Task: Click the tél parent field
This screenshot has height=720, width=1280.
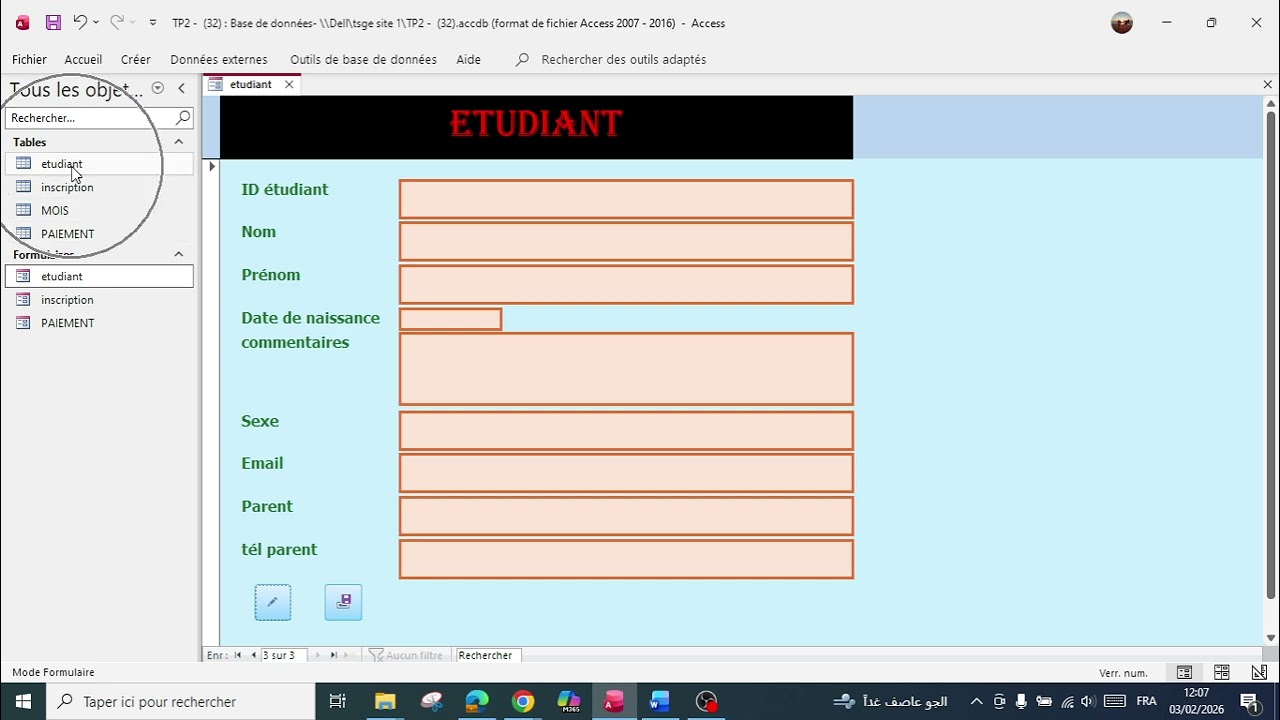Action: pos(626,559)
